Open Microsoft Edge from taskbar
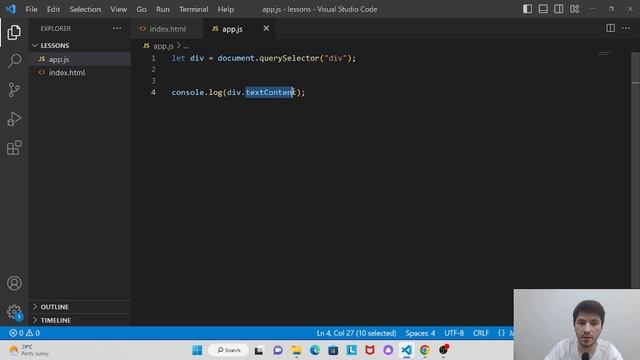 tap(315, 350)
